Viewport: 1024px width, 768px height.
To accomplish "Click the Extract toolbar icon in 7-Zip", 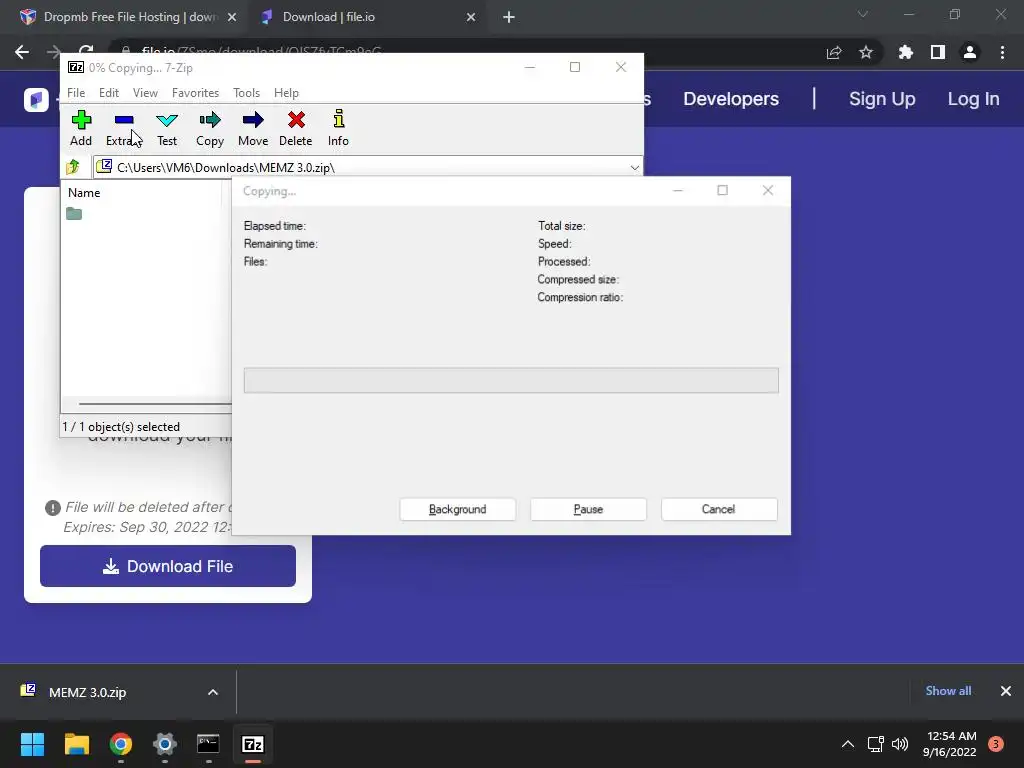I will point(123,128).
